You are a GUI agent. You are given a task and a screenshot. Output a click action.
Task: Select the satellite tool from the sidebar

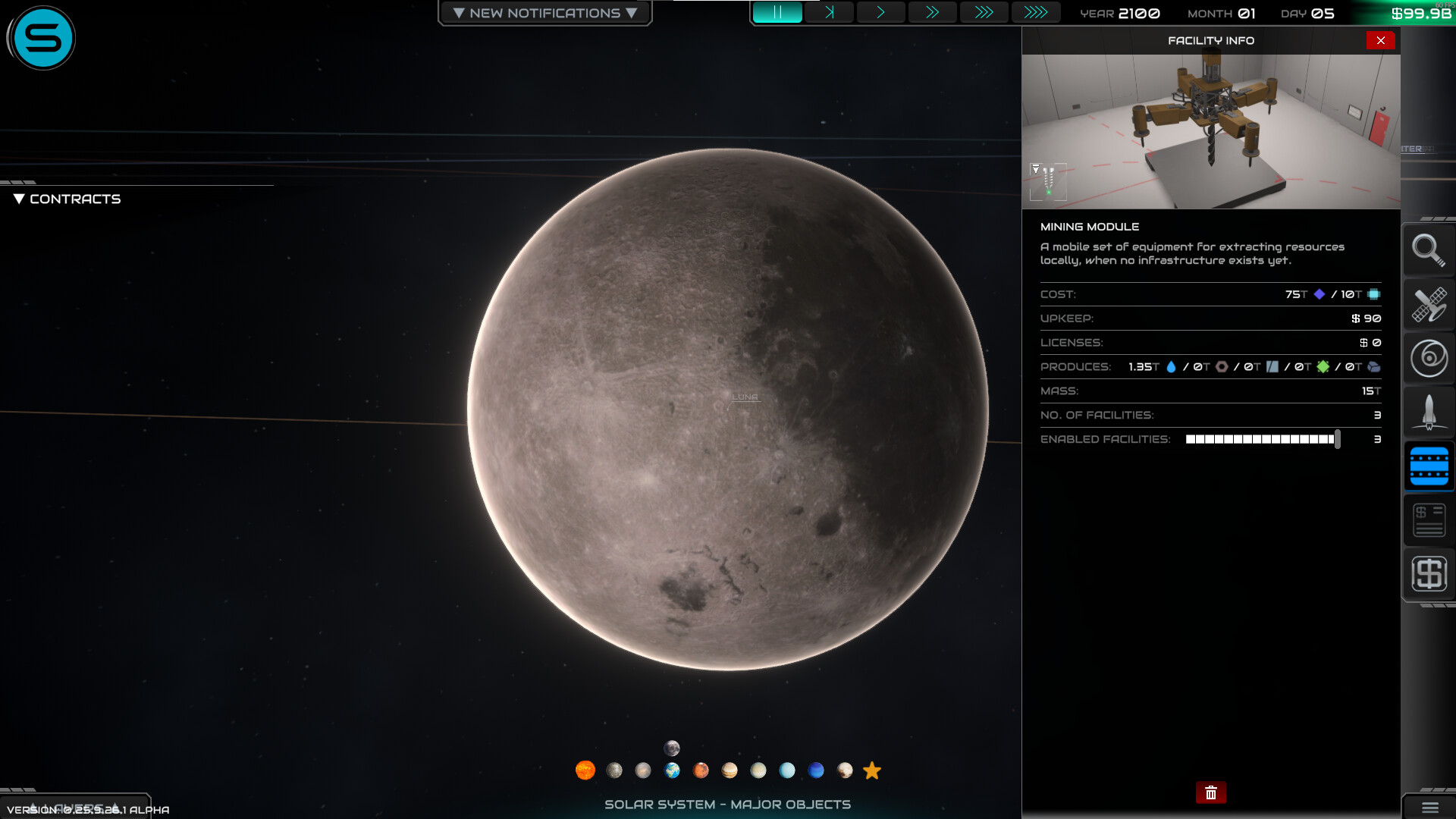tap(1429, 305)
